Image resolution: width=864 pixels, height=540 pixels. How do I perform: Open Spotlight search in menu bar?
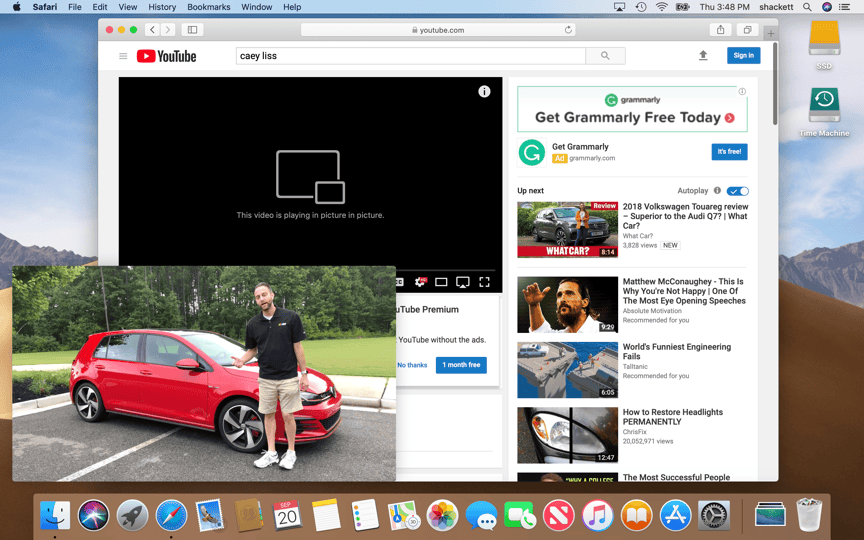(807, 7)
